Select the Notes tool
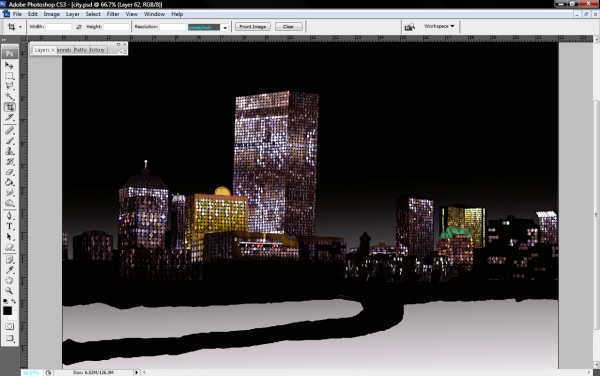This screenshot has width=600, height=376. tap(9, 260)
